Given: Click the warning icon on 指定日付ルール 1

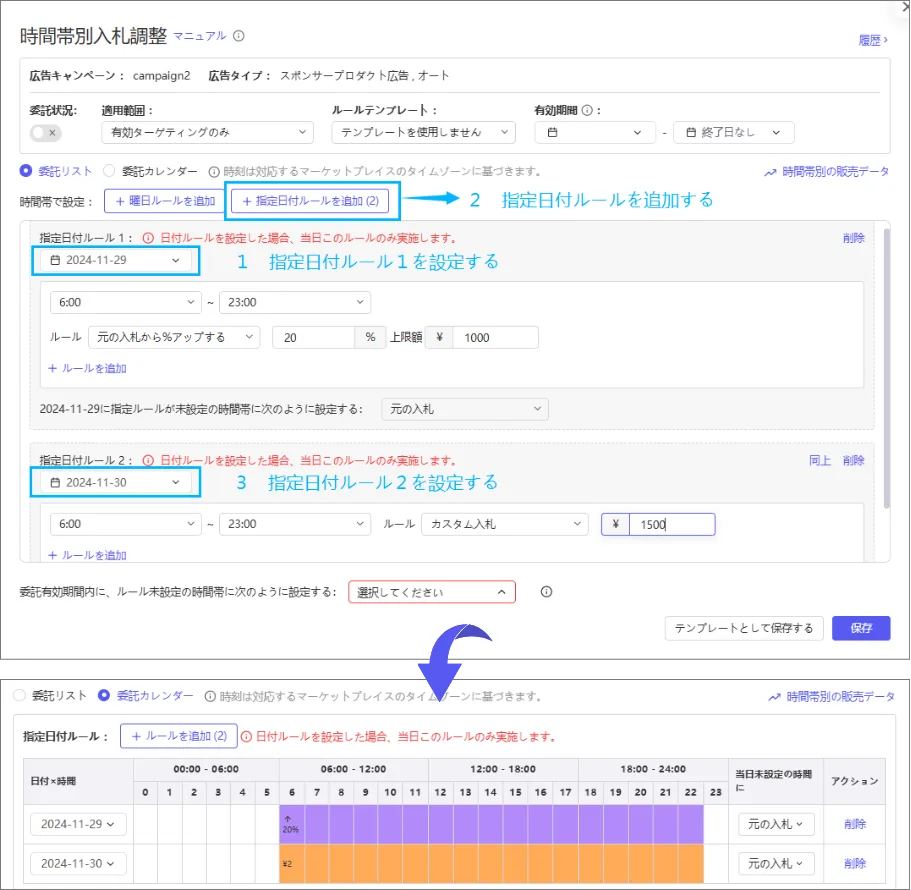Looking at the screenshot, I should (x=148, y=238).
